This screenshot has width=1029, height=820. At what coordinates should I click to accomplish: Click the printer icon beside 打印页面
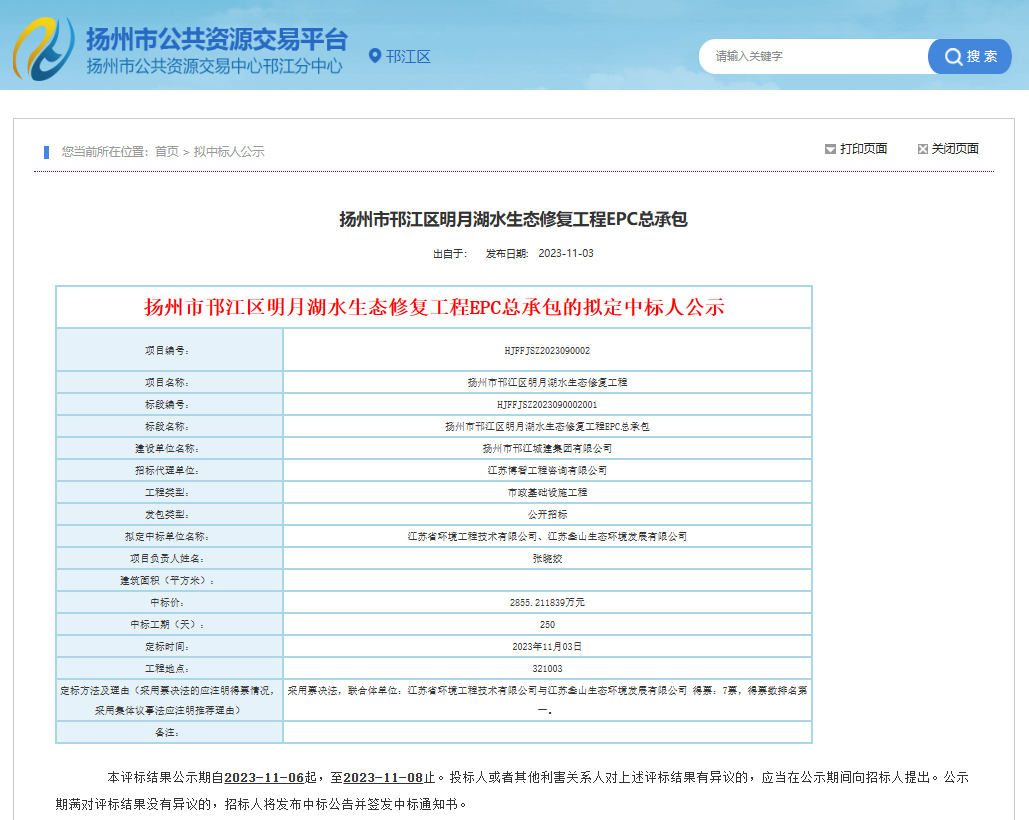click(830, 149)
